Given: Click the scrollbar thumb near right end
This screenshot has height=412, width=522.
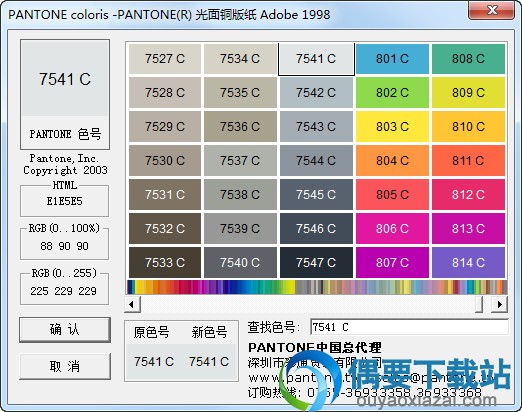Looking at the screenshot, I should (479, 304).
